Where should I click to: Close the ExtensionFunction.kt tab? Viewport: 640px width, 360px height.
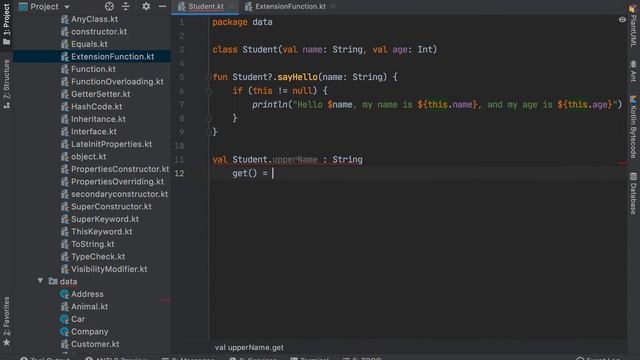pyautogui.click(x=333, y=7)
